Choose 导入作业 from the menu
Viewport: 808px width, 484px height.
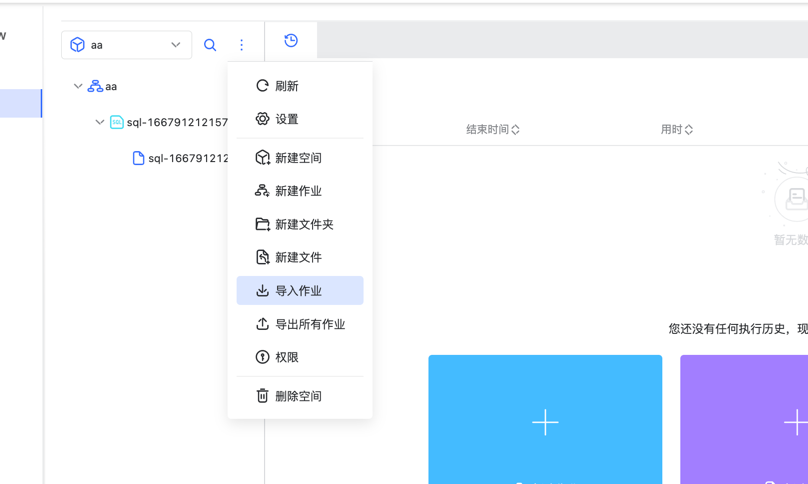pyautogui.click(x=300, y=290)
